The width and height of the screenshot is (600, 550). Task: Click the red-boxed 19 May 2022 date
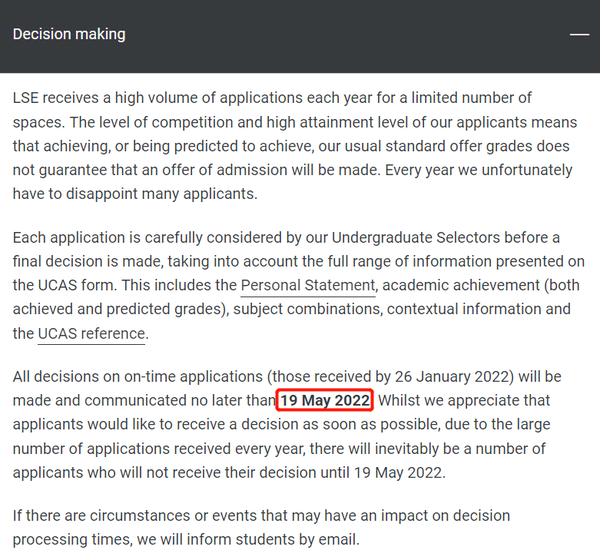tap(326, 402)
